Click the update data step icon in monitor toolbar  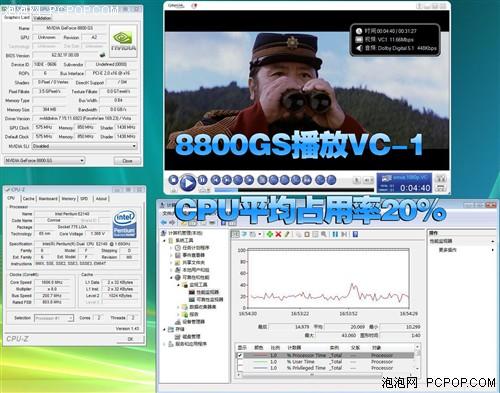(x=344, y=234)
